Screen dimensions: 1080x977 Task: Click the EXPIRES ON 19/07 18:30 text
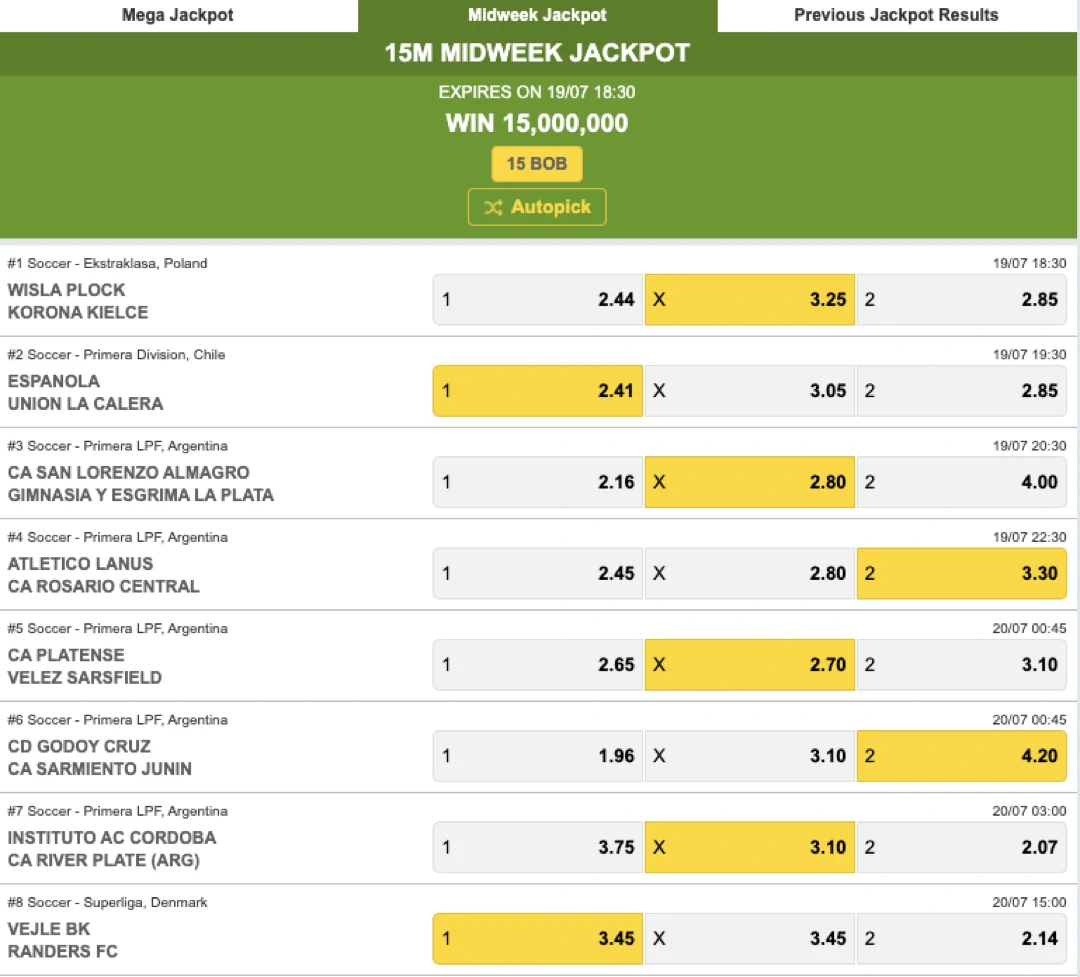tap(537, 92)
